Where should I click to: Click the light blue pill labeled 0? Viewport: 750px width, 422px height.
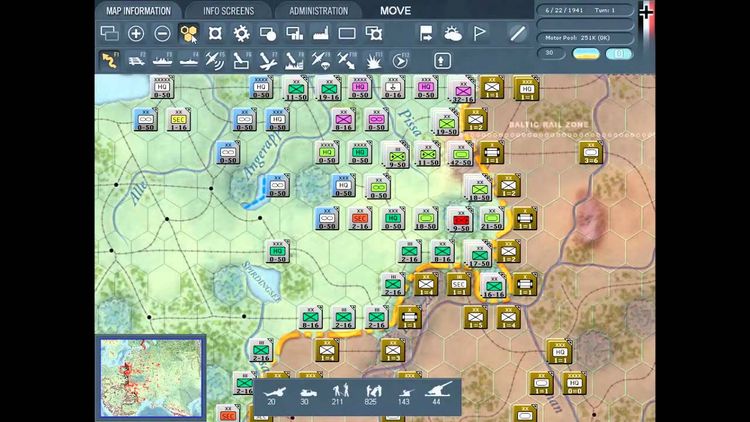619,54
